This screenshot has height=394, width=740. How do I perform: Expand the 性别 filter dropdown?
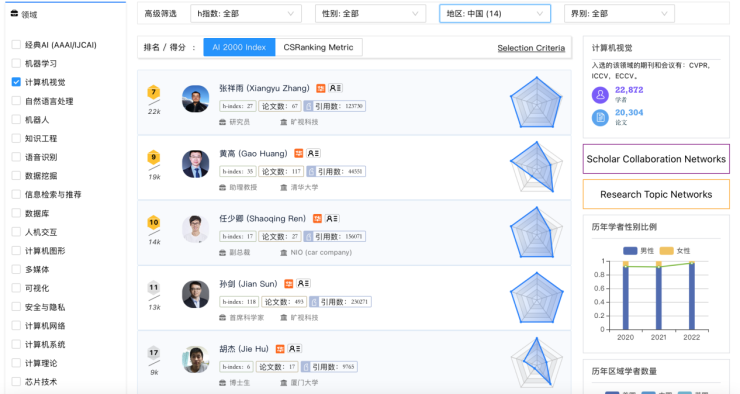[370, 14]
